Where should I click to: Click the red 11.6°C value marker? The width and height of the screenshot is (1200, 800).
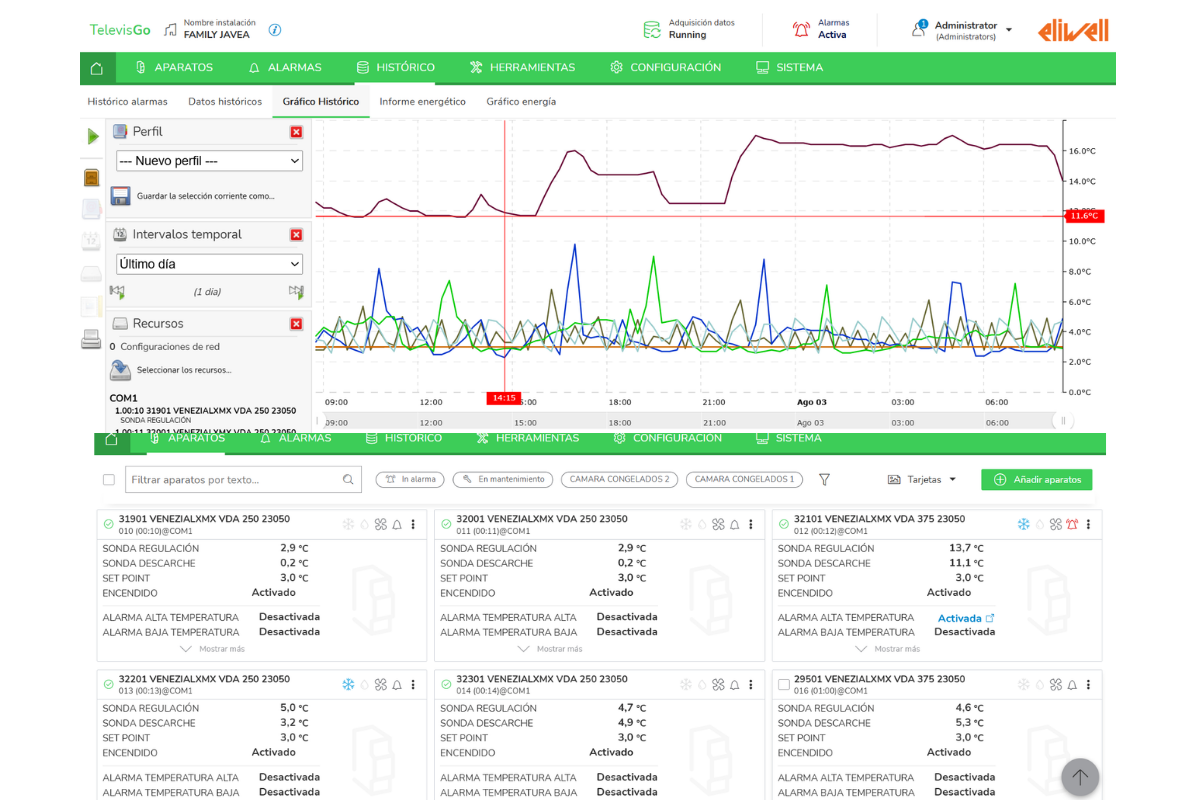coord(1085,216)
